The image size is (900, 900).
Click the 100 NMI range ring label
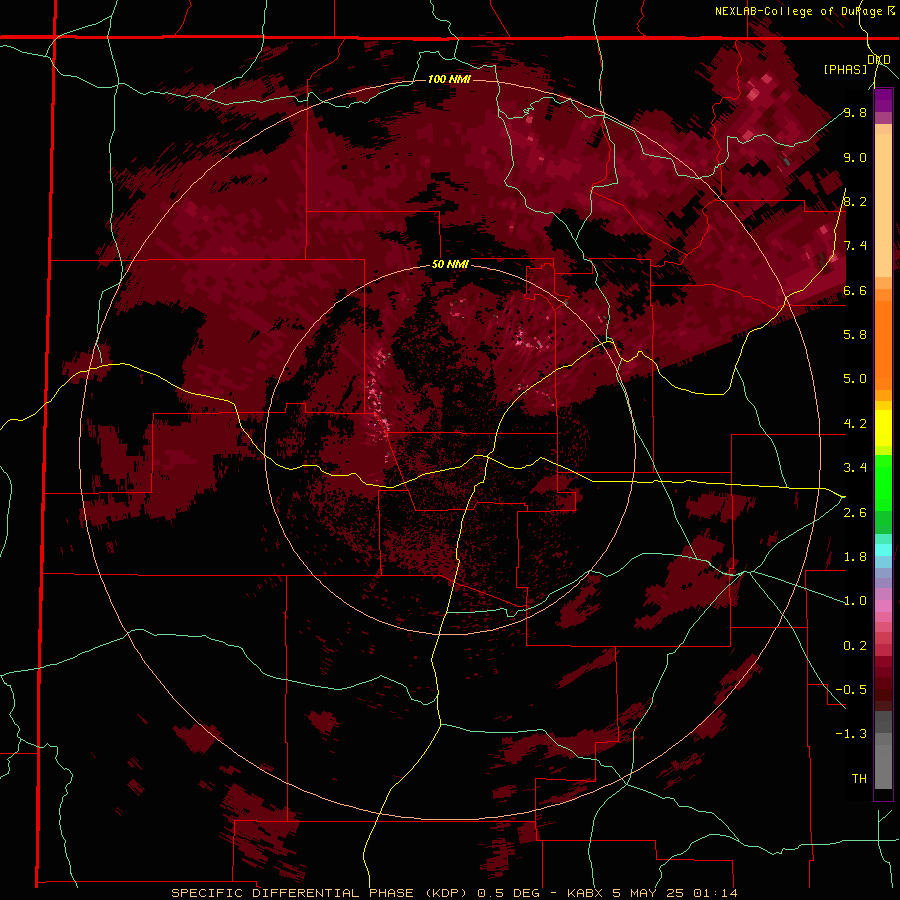449,79
